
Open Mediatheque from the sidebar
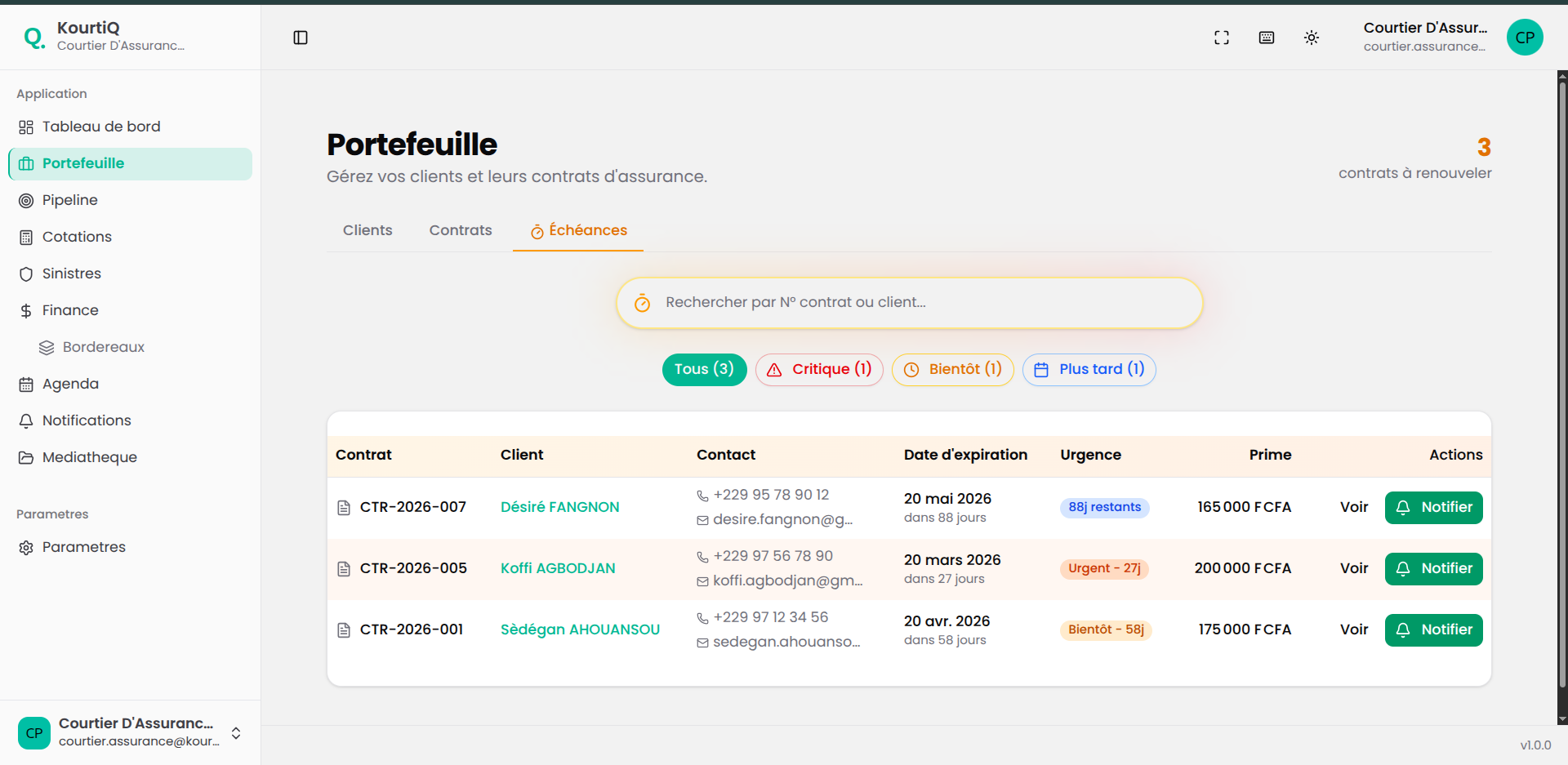click(90, 456)
